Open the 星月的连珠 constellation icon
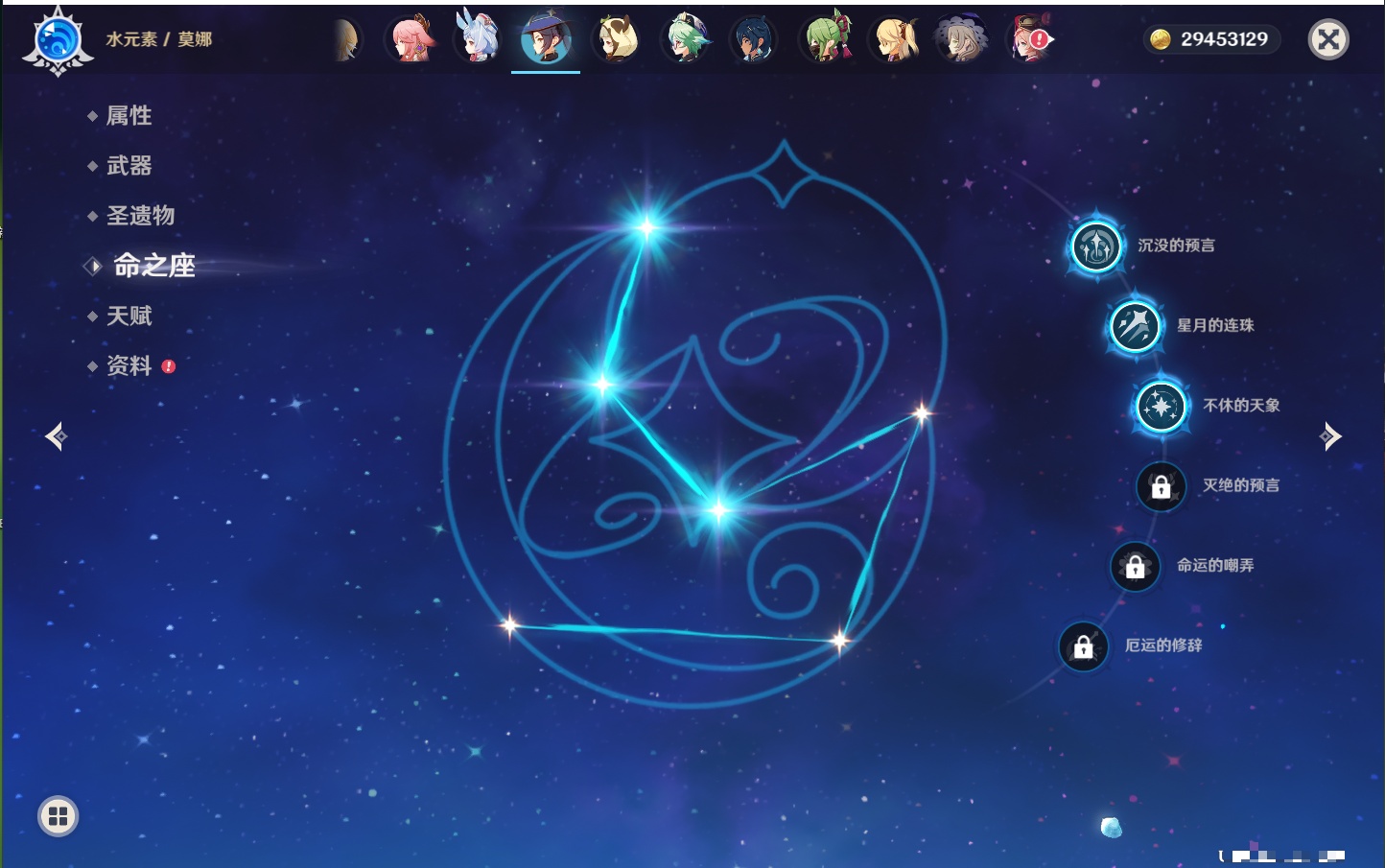This screenshot has width=1385, height=868. 1135,326
